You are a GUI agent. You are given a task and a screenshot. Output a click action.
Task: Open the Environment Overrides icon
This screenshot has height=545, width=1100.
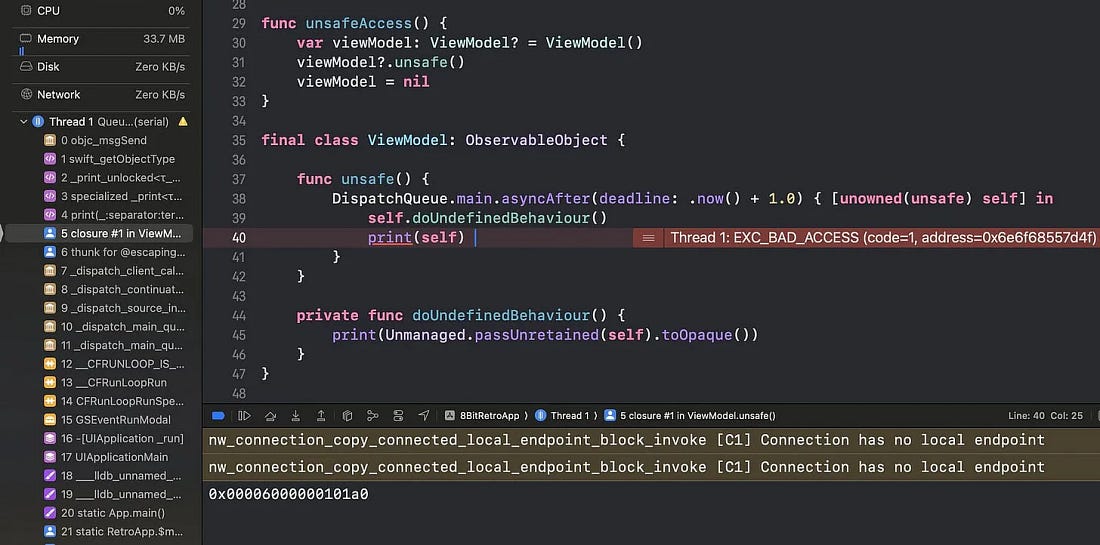coord(398,416)
